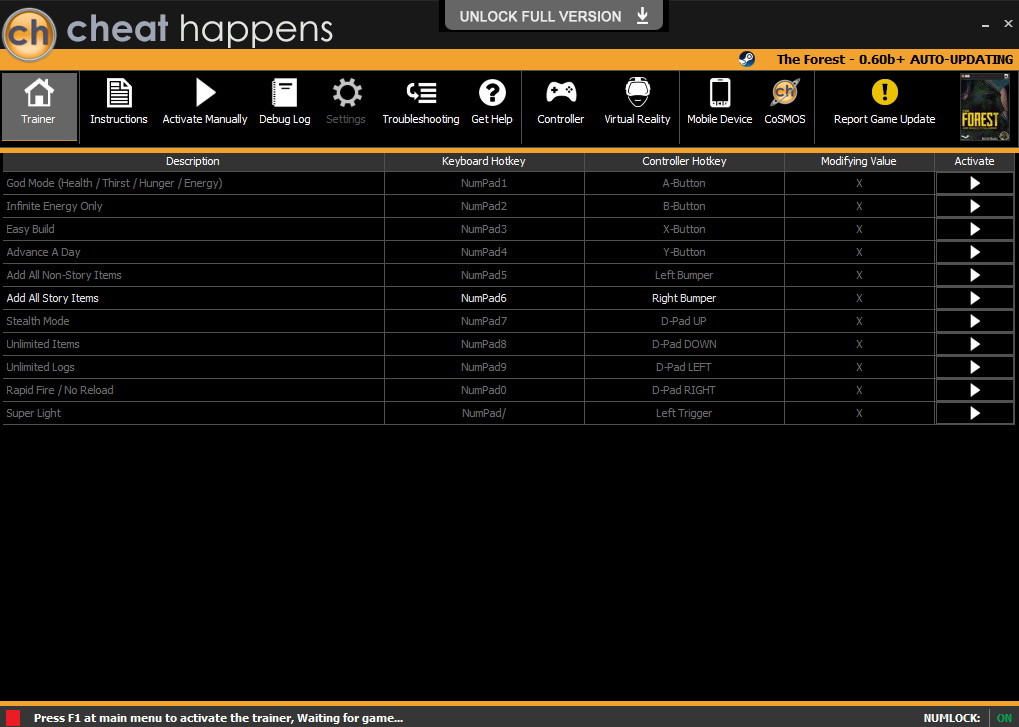Select God Mode description text
This screenshot has height=727, width=1019.
pyautogui.click(x=114, y=183)
